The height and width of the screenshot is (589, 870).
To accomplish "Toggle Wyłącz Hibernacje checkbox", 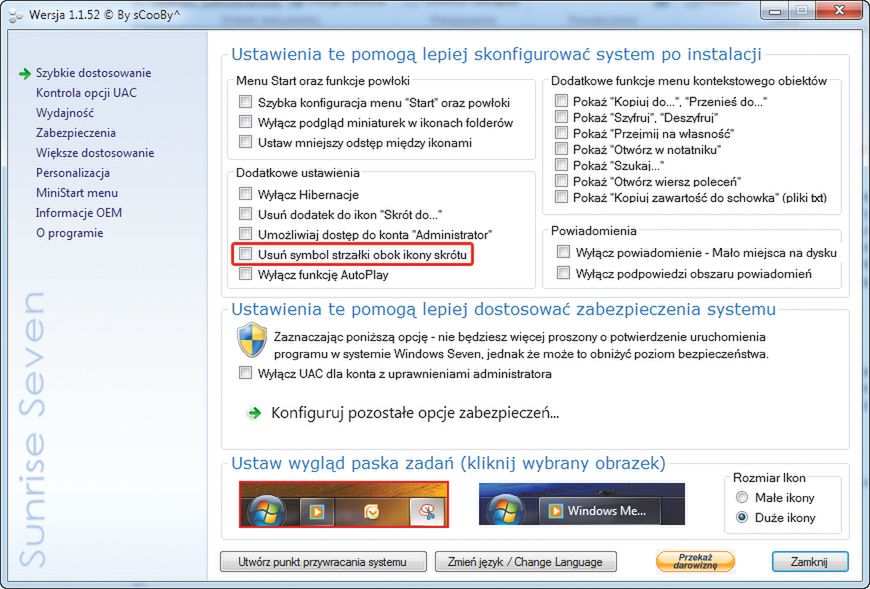I will [245, 194].
